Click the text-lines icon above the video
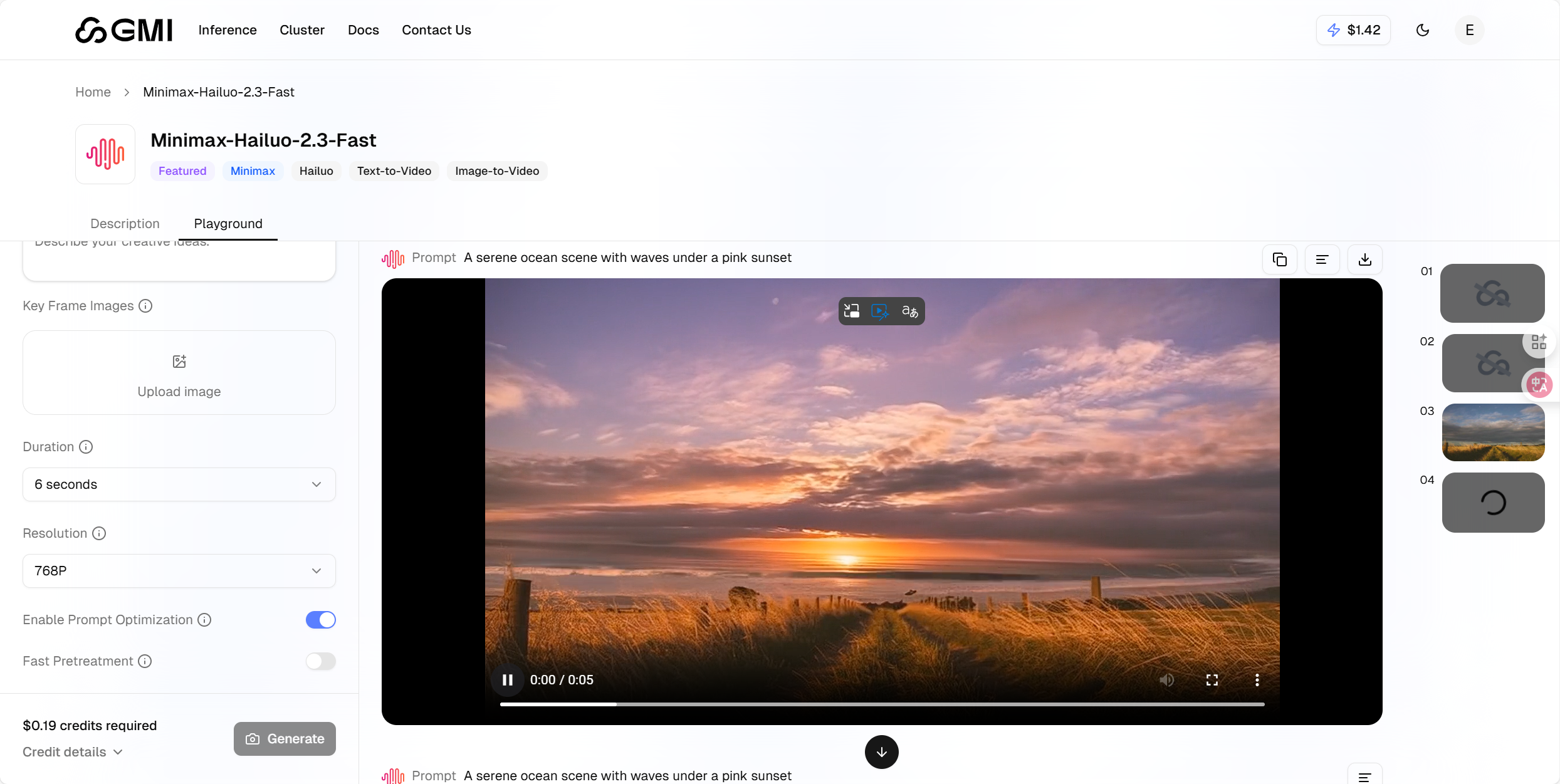The image size is (1560, 784). coord(1322,259)
